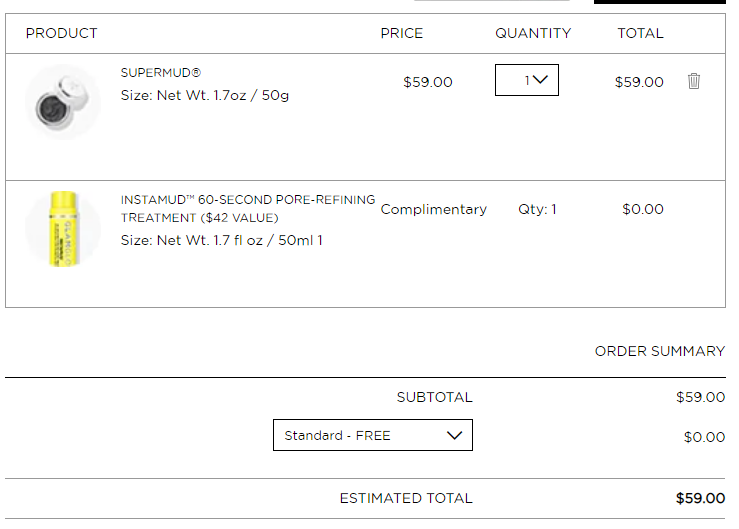The image size is (739, 529).
Task: Click the ORDER SUMMARY heading
Action: click(660, 351)
